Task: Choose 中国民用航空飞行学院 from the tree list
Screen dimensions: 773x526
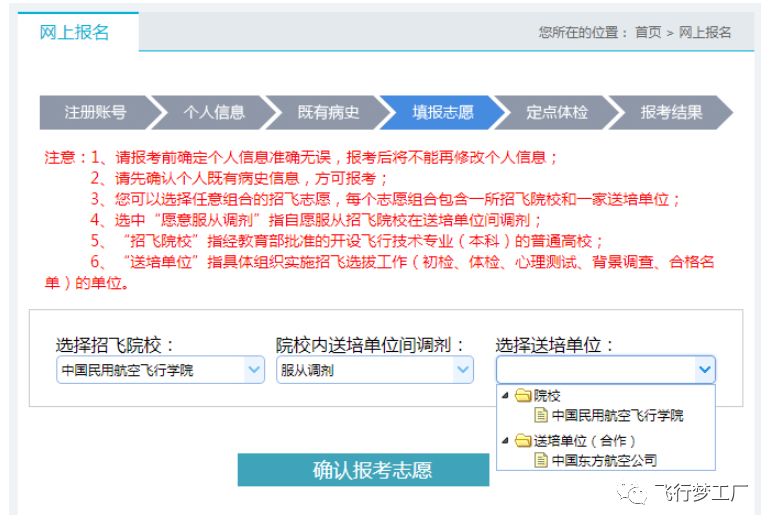Action: coord(617,416)
